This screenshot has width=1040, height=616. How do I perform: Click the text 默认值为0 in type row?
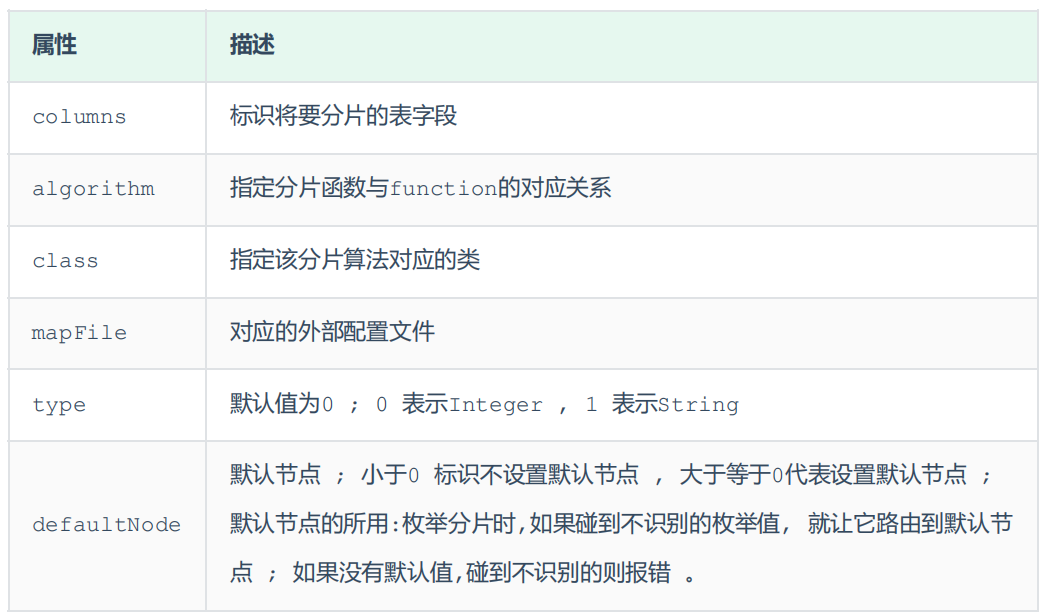pyautogui.click(x=281, y=404)
